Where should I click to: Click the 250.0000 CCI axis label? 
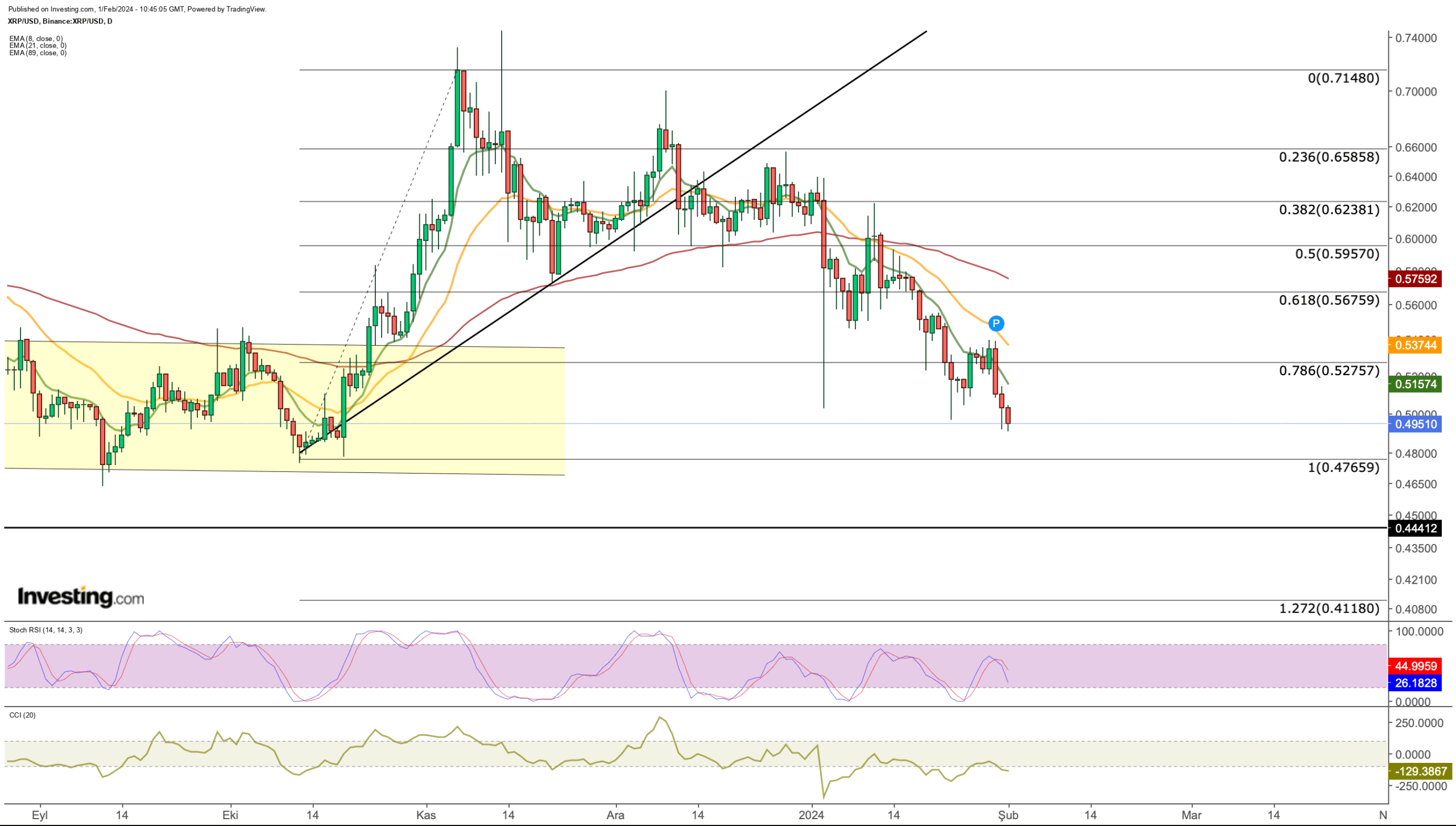[x=1419, y=723]
